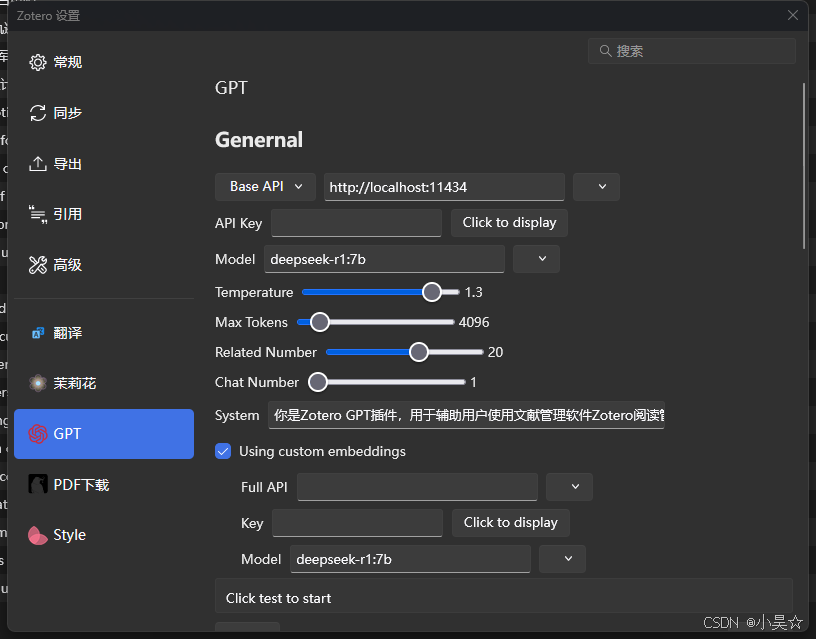
Task: Expand dropdown next to general Model field
Action: [537, 259]
